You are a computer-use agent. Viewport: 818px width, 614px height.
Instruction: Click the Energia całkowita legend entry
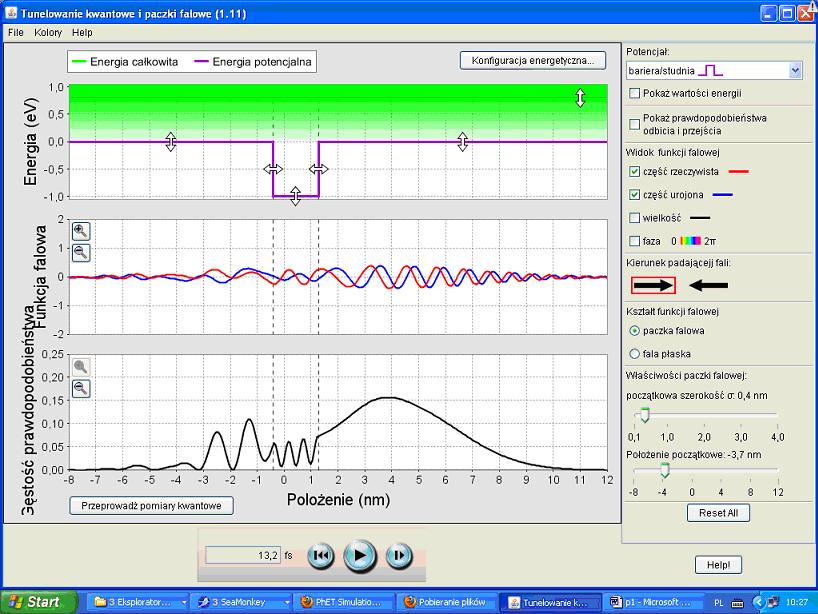125,62
